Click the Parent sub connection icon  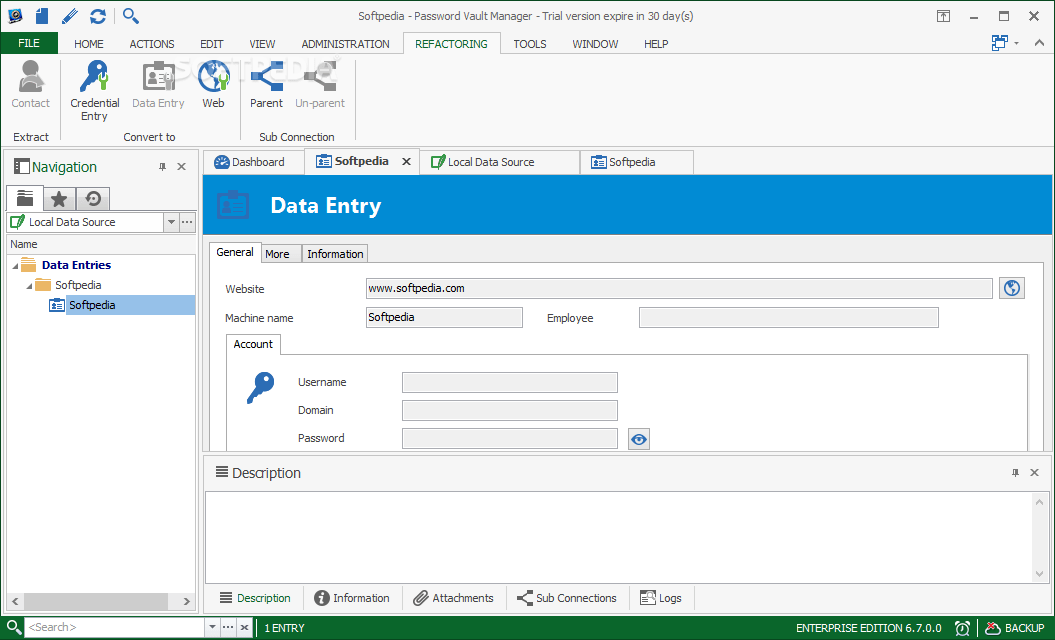click(266, 84)
